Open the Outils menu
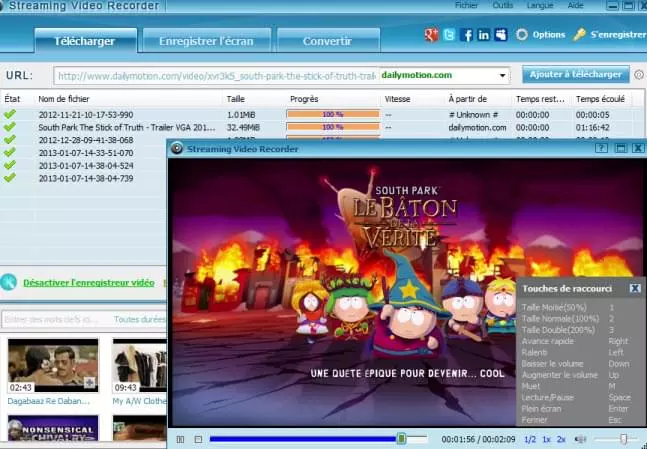This screenshot has width=647, height=449. [x=503, y=5]
